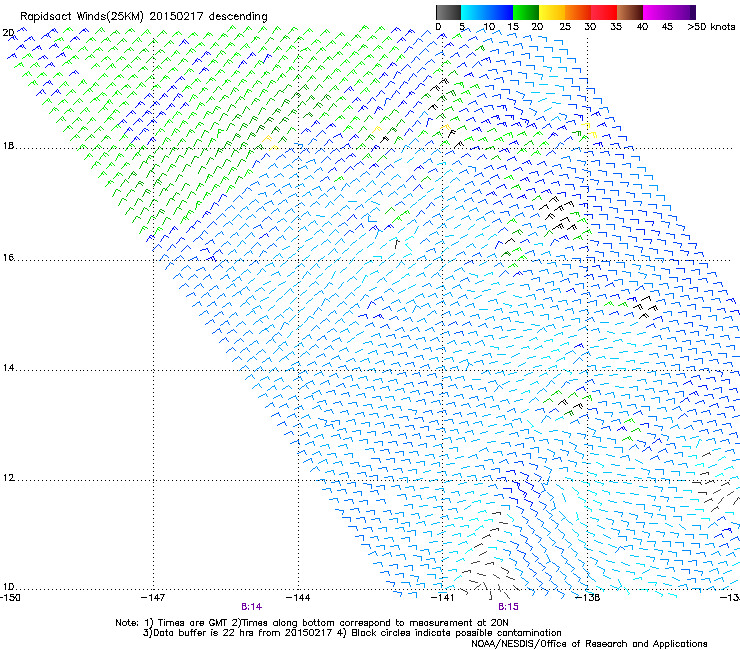The height and width of the screenshot is (650, 740).
Task: Click the dark purple 45-50 legend swatch
Action: pos(682,12)
